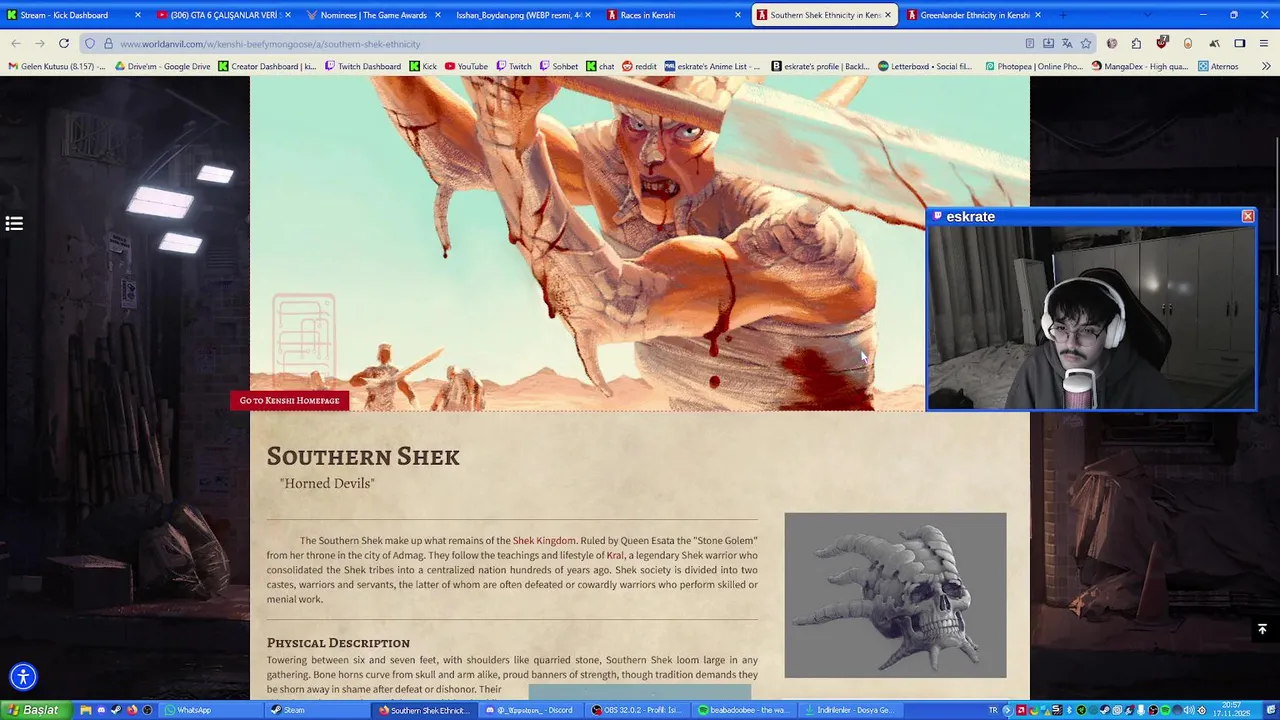Image resolution: width=1280 pixels, height=720 pixels.
Task: Click the Southern Shek heading
Action: click(x=363, y=456)
